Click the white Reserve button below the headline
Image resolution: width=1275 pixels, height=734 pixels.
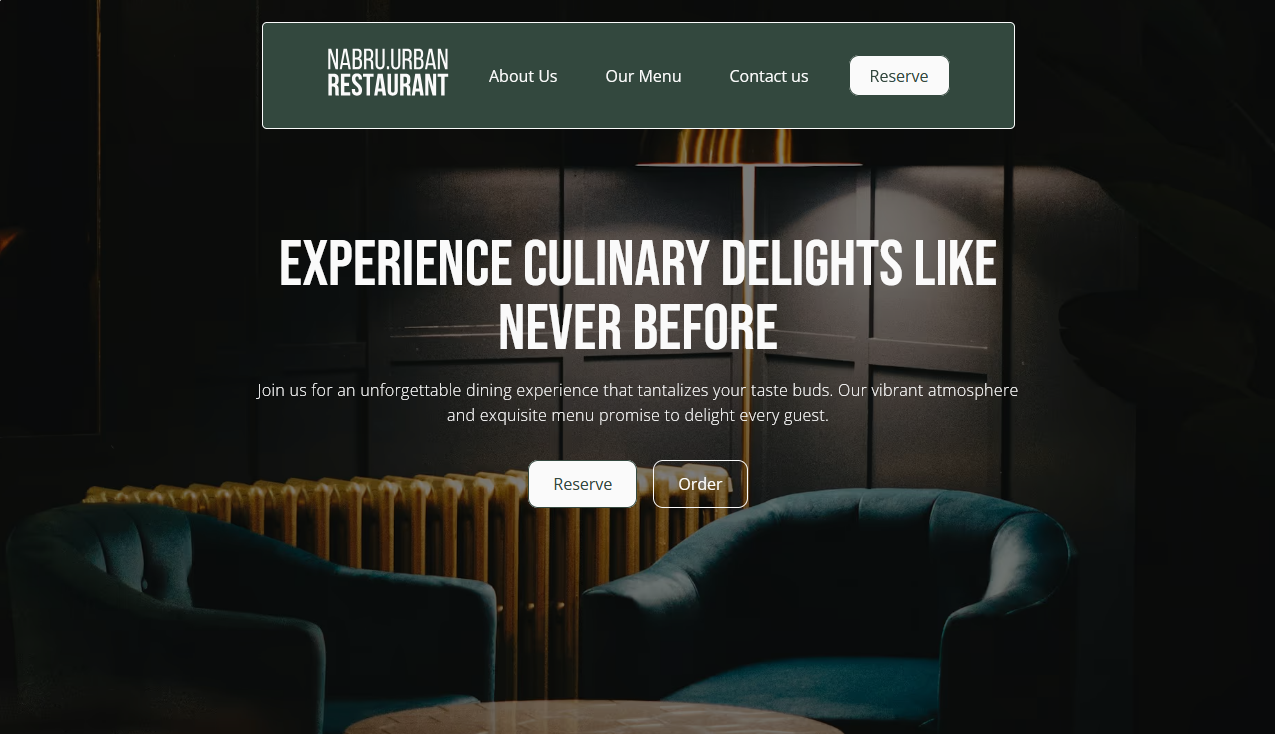583,484
